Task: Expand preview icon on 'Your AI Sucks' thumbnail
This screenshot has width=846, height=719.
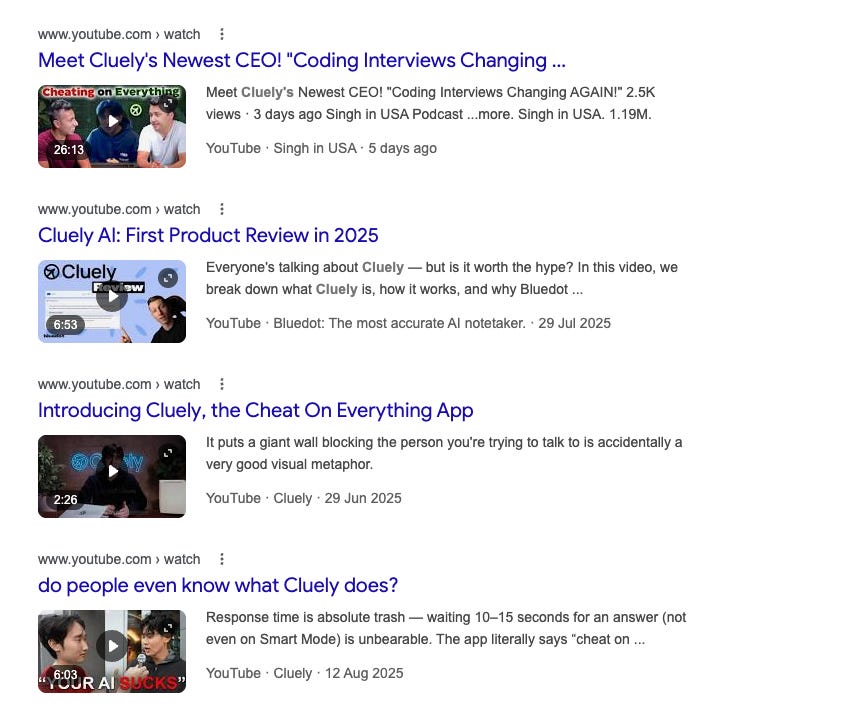Action: [168, 628]
